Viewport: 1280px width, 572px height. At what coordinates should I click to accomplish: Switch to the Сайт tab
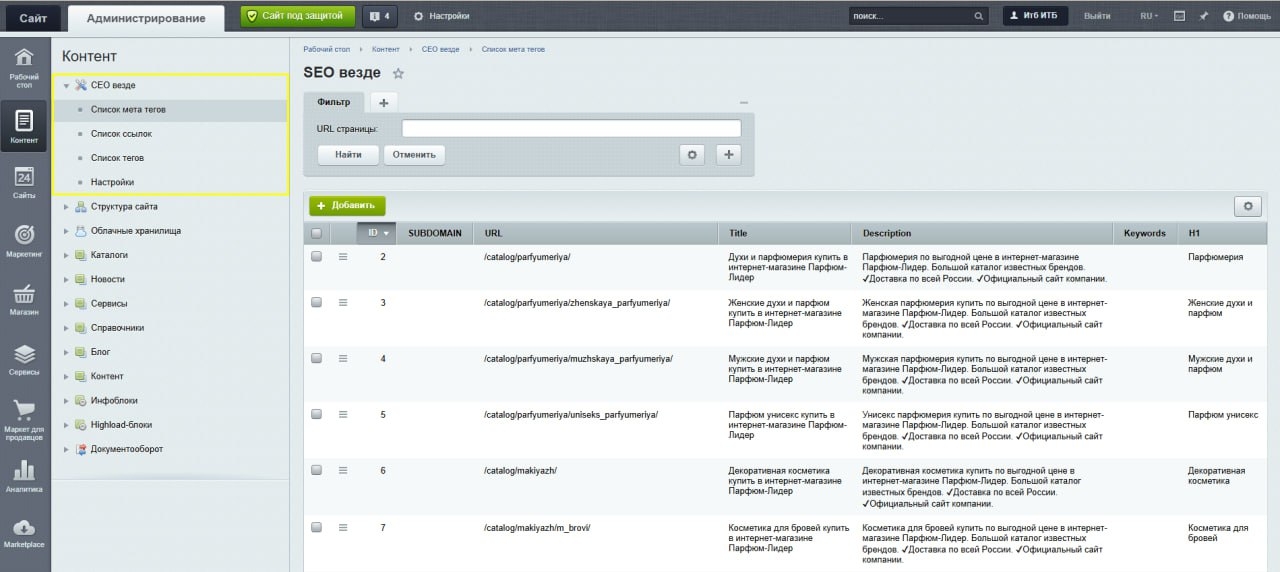(x=33, y=18)
